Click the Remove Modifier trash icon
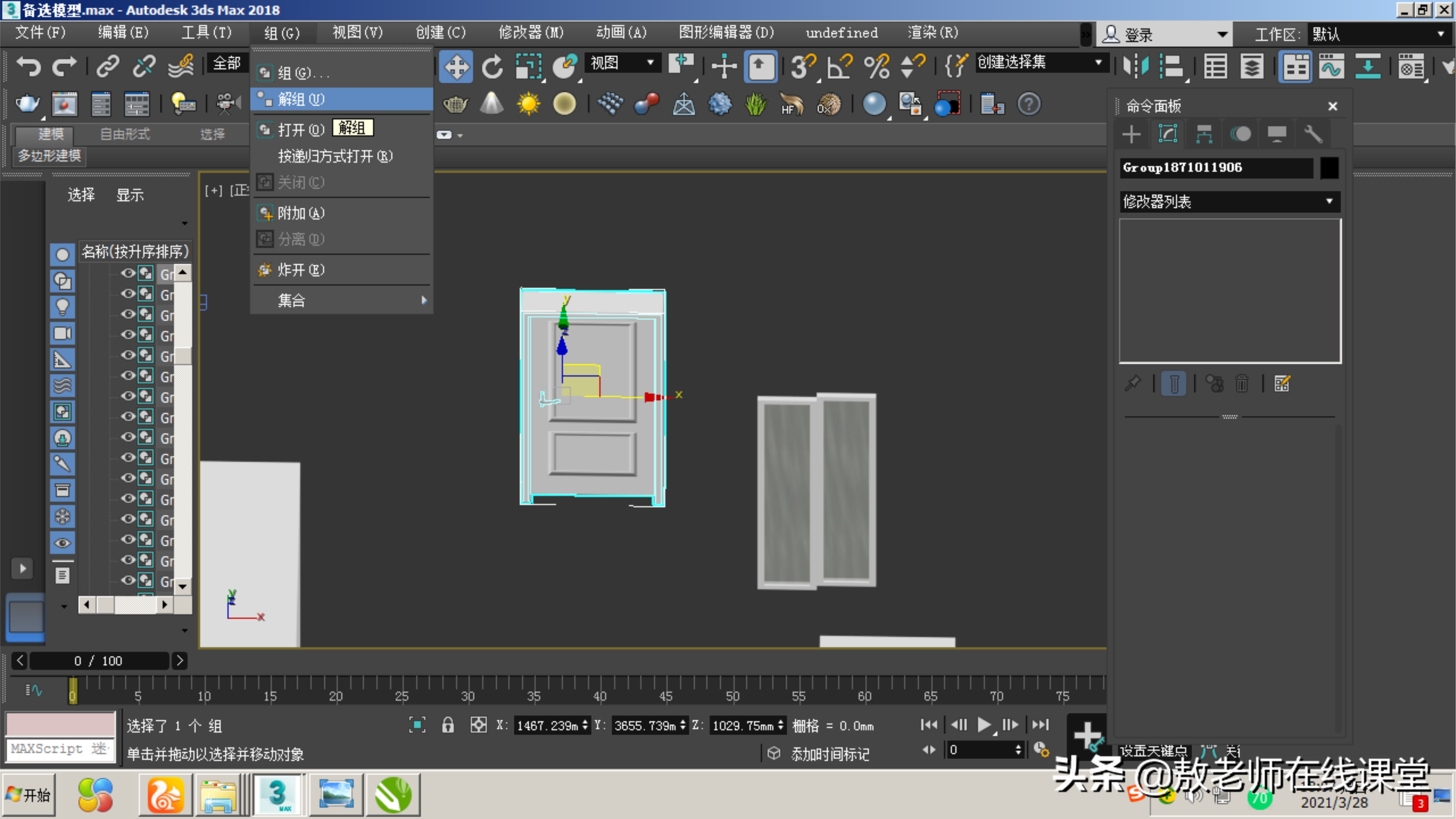Image resolution: width=1456 pixels, height=819 pixels. click(1242, 383)
